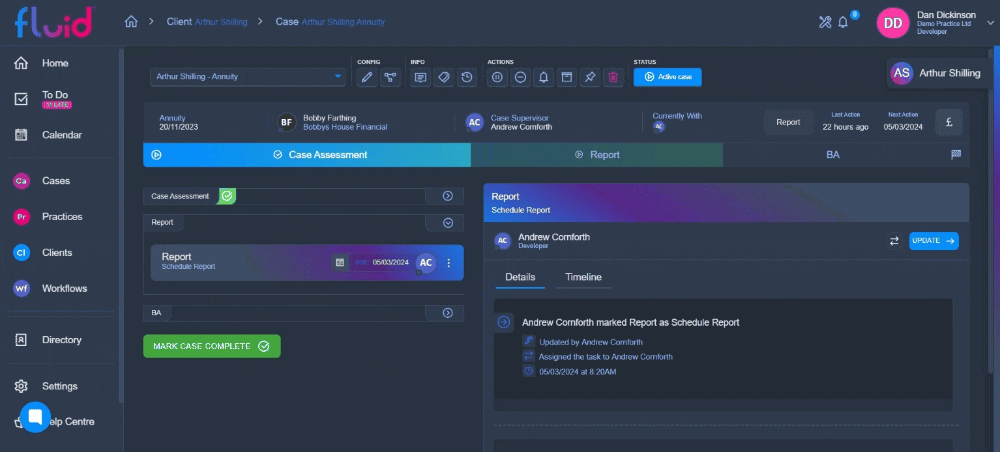Screen dimensions: 1000x452
Task: Open the case notes icon under Info
Action: pos(420,77)
